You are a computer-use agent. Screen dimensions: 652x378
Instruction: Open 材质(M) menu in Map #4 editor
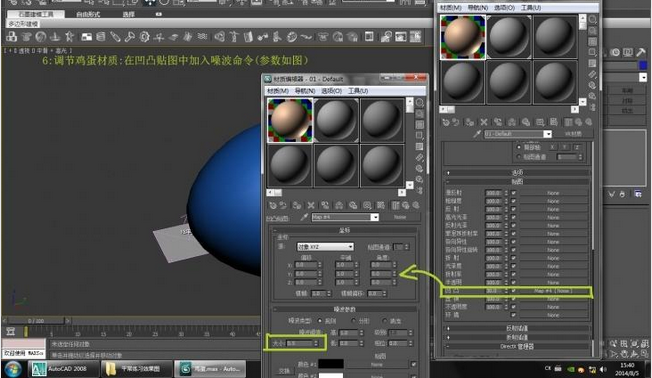coord(277,91)
